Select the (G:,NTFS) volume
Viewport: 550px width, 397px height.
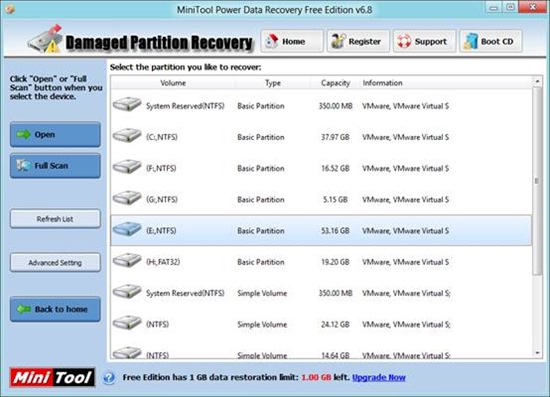321,200
